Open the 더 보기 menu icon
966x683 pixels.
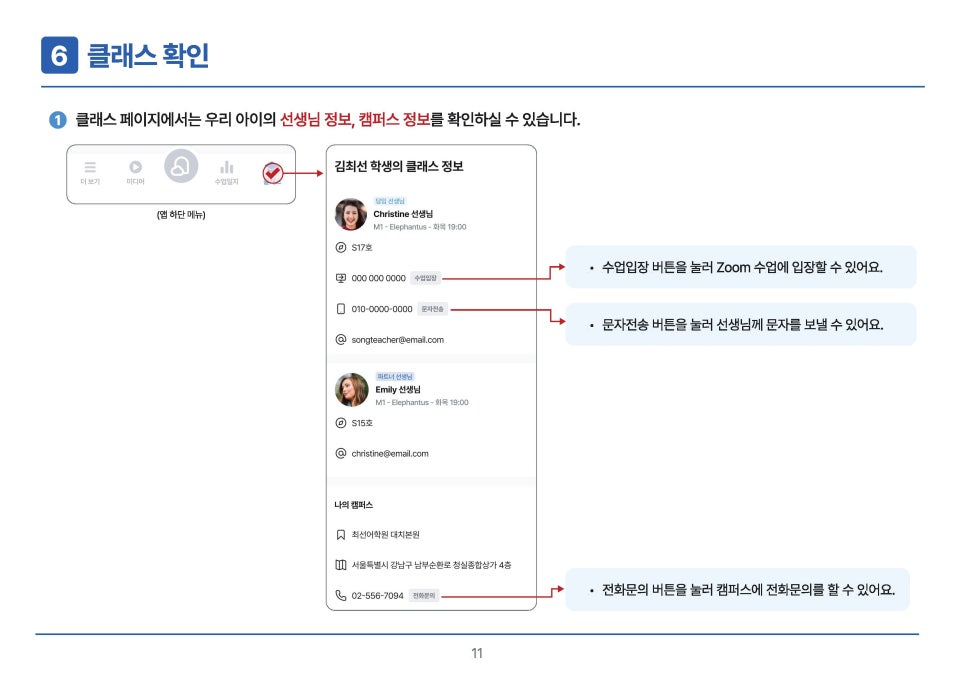tap(90, 167)
